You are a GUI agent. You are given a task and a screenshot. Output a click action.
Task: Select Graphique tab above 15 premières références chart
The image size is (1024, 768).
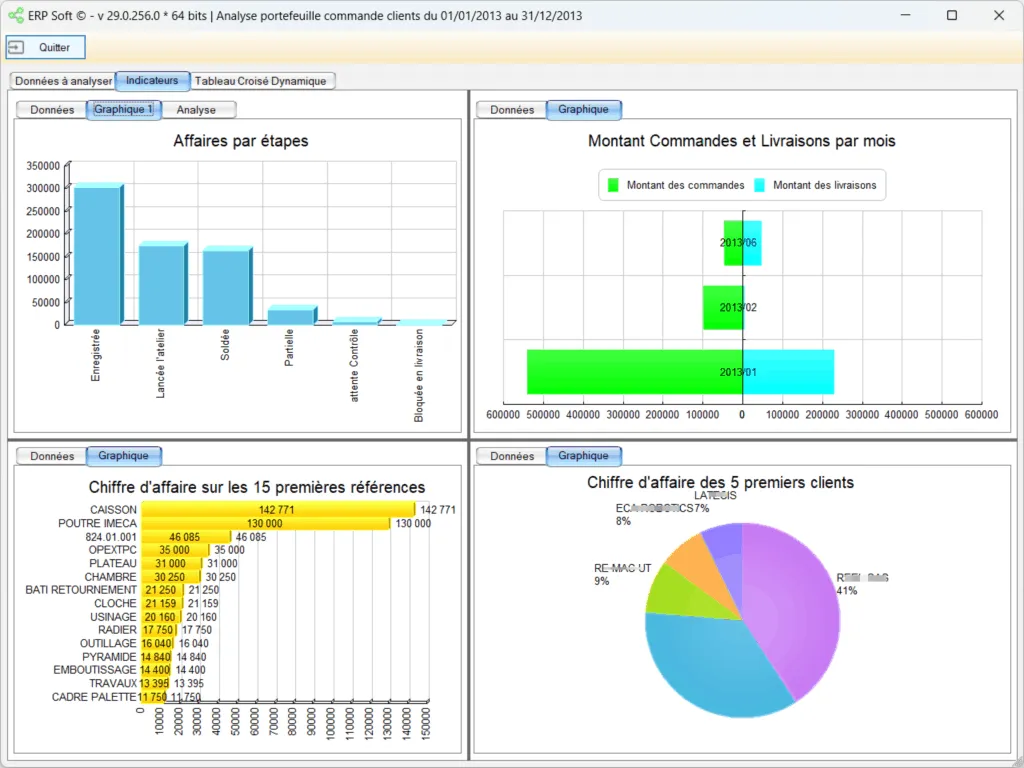123,456
